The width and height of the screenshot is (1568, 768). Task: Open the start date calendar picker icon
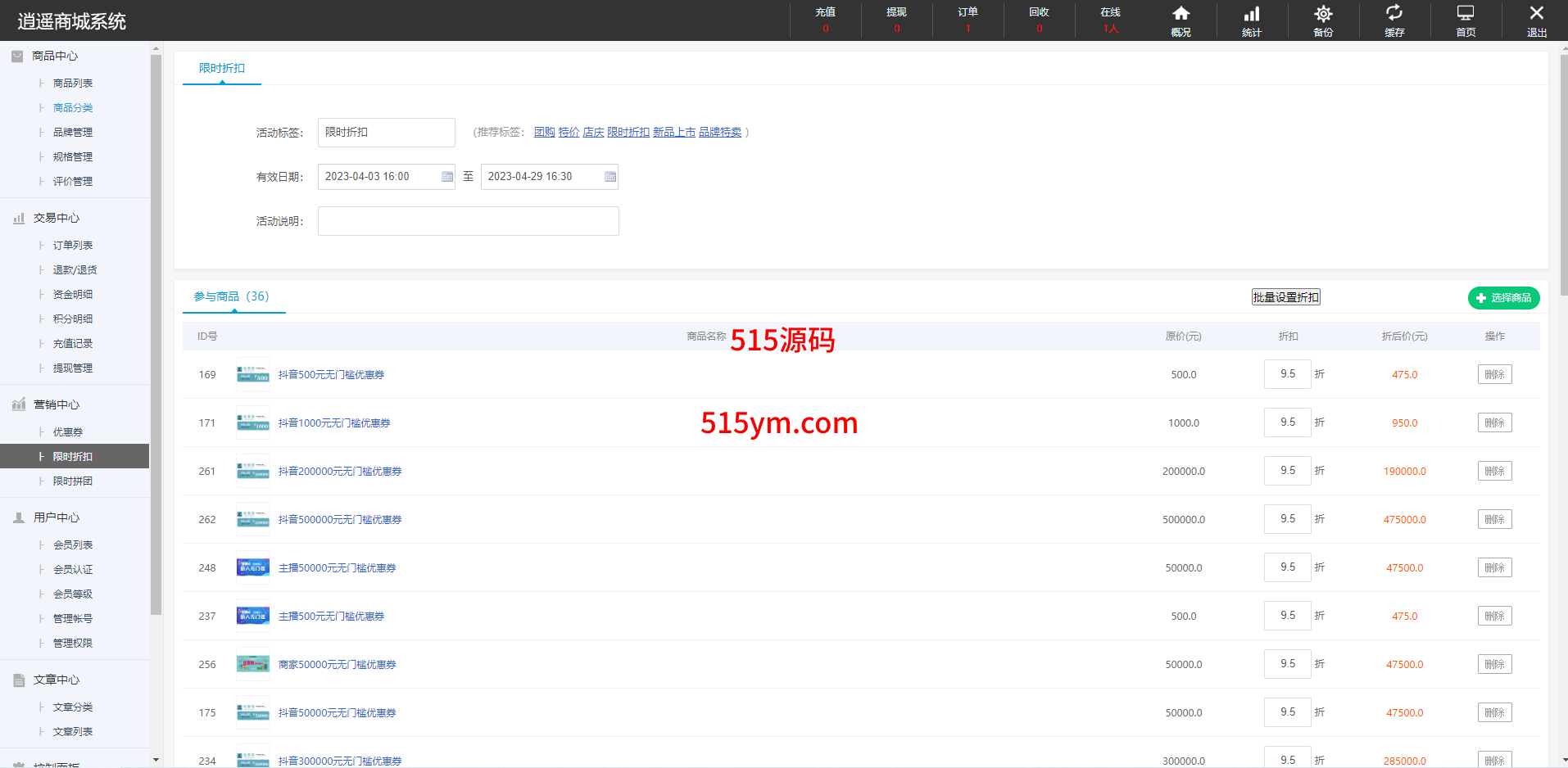point(447,177)
